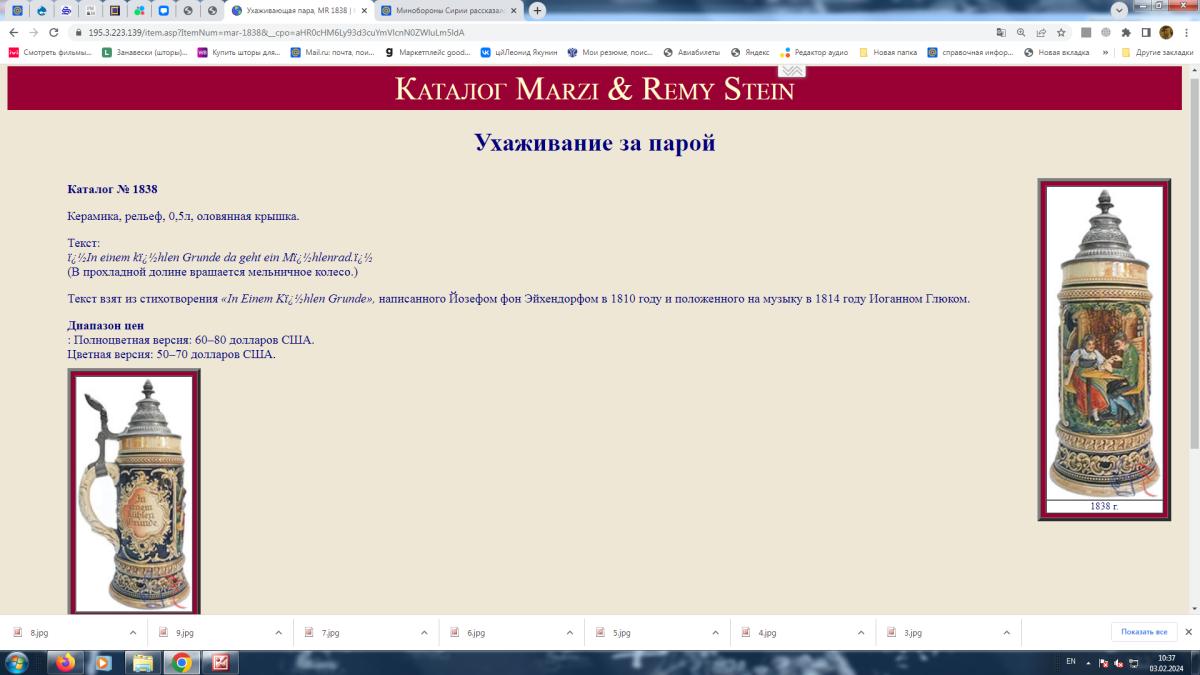This screenshot has width=1200, height=675.
Task: Expand options arrow for 8.jpg download
Action: [133, 632]
